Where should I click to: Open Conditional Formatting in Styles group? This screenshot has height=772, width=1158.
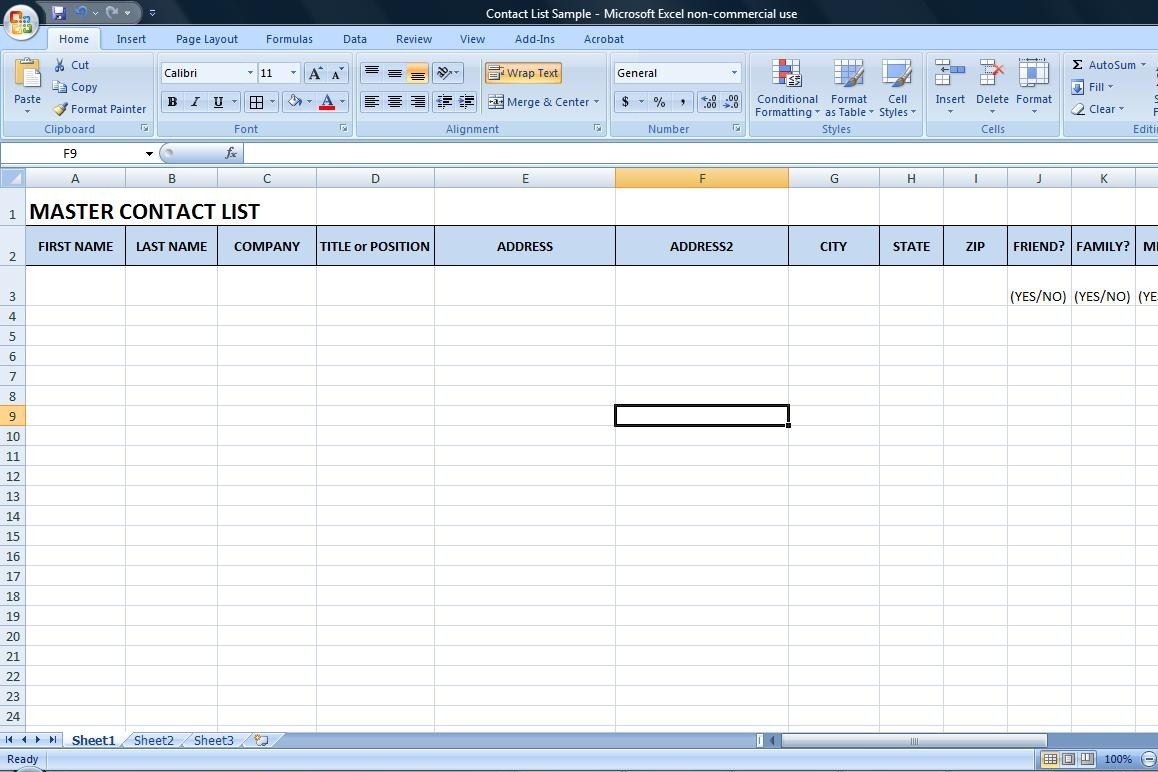pos(787,88)
